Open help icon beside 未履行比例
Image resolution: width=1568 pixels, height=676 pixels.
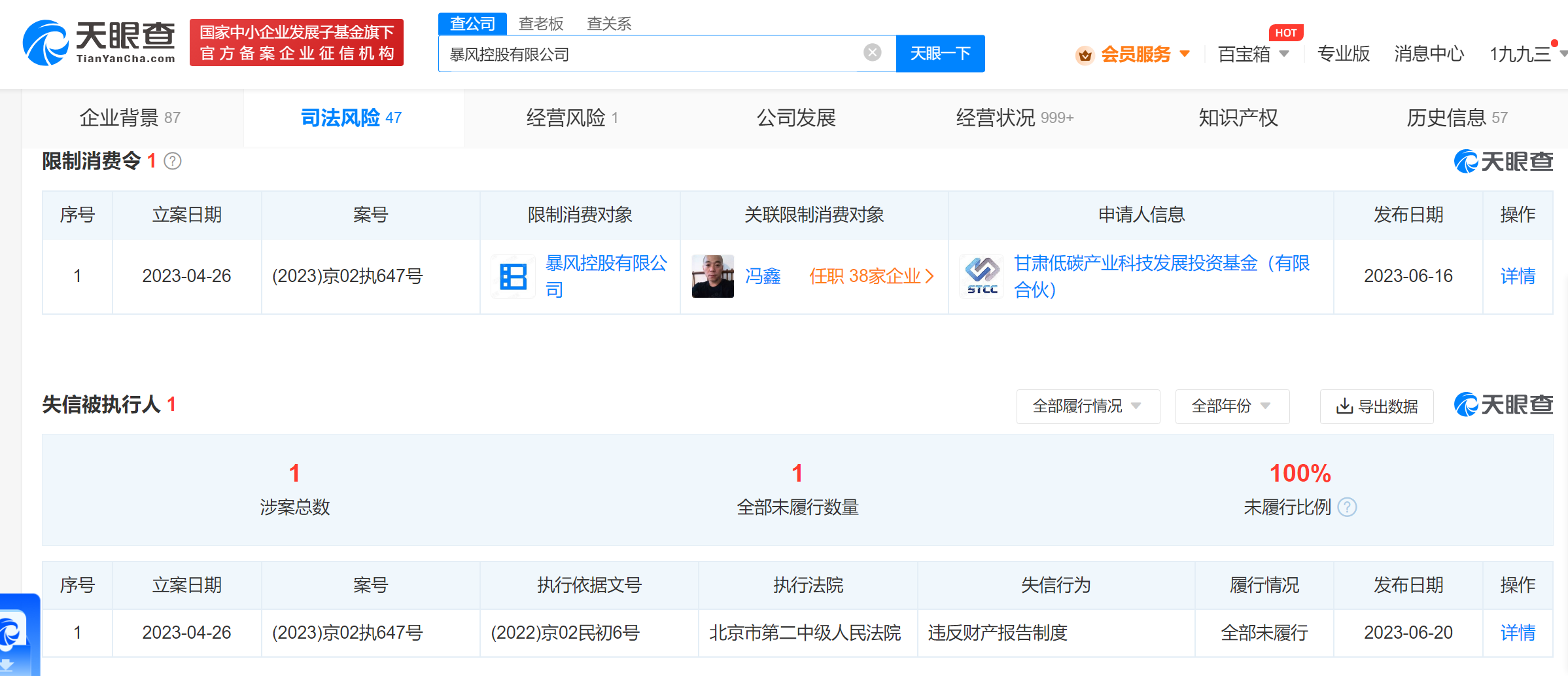[1348, 507]
